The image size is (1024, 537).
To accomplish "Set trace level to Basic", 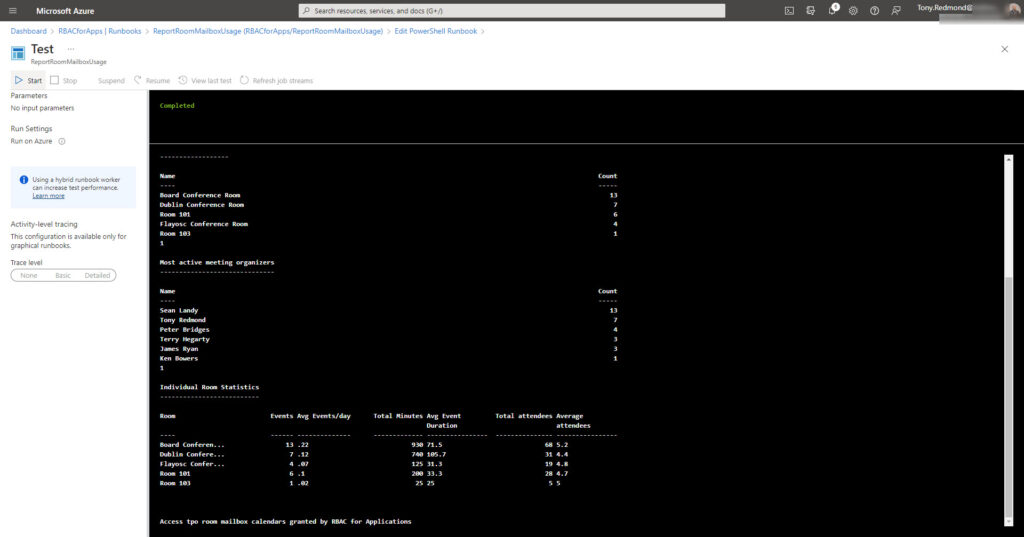I will (63, 276).
